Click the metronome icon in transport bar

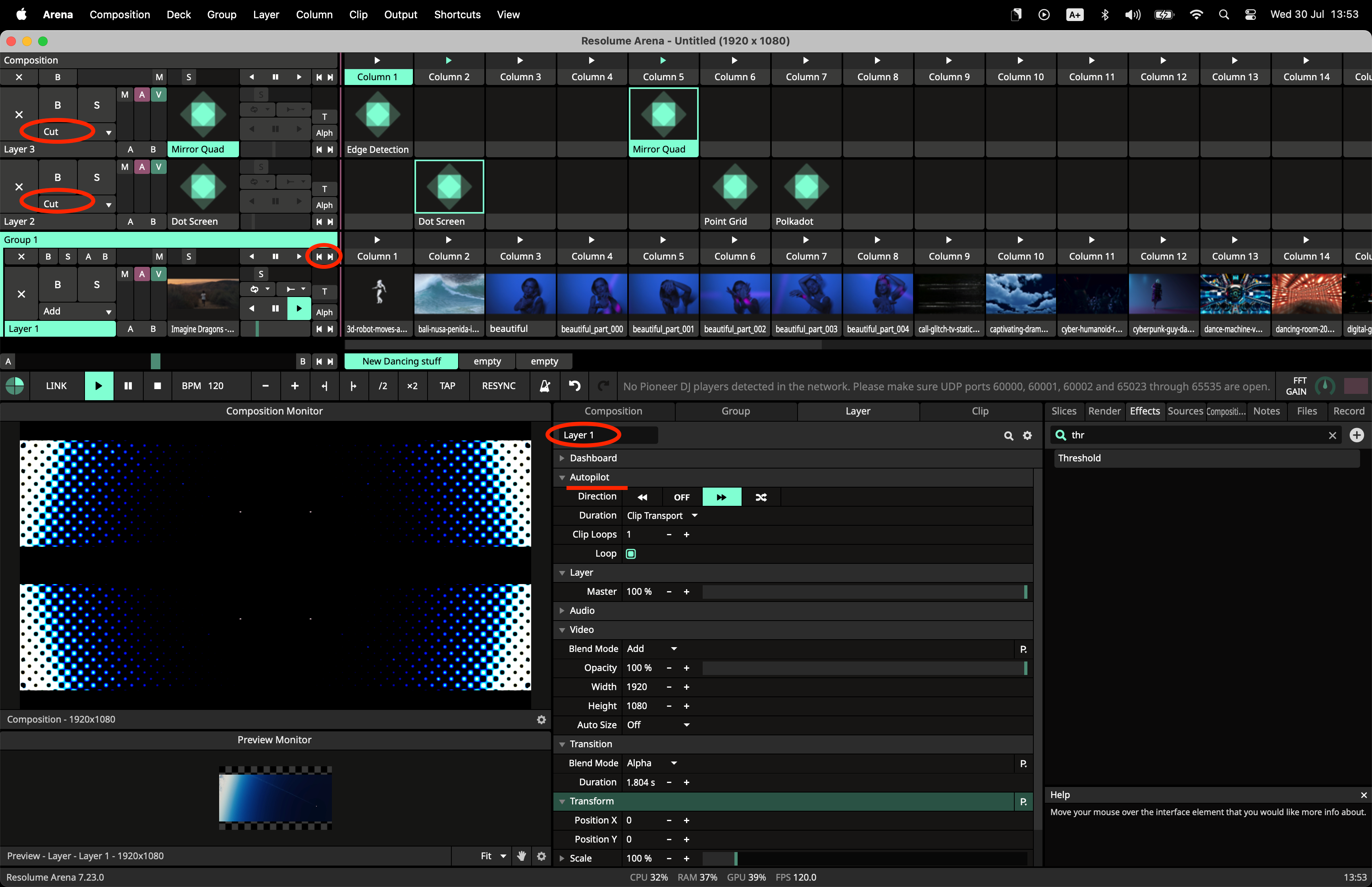pyautogui.click(x=545, y=386)
